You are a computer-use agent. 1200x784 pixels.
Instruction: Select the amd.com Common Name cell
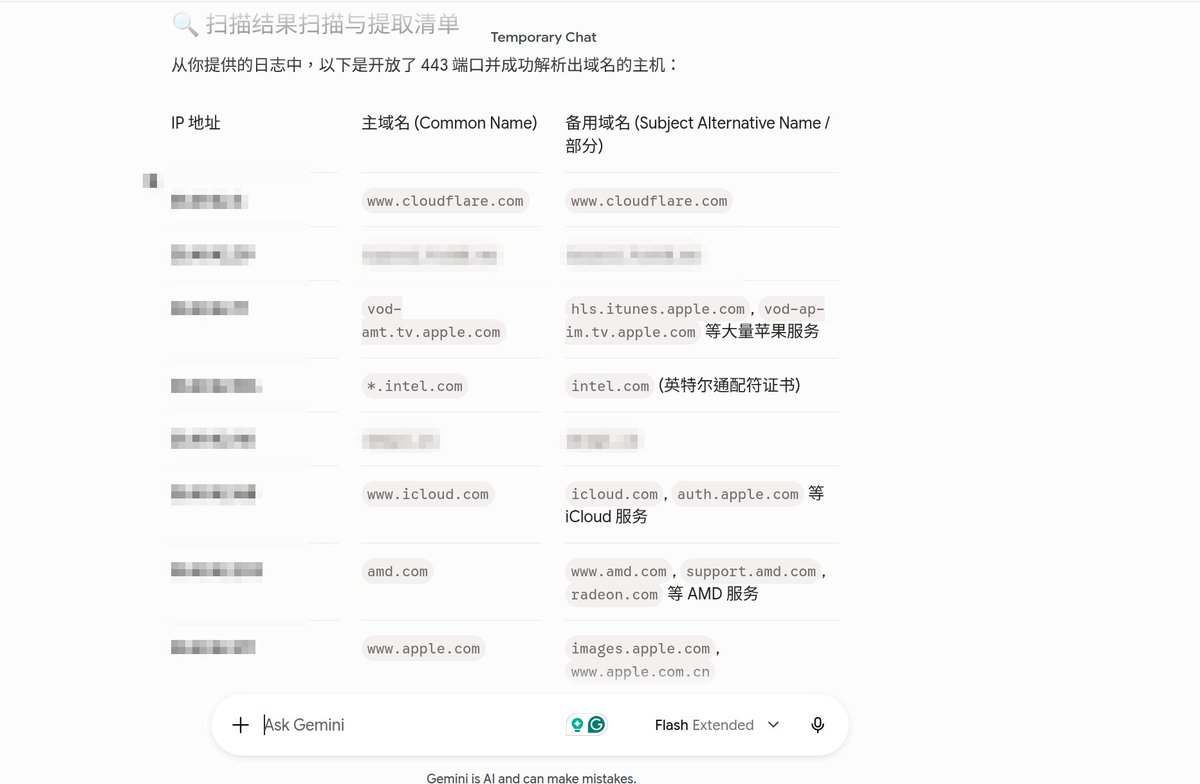pos(397,572)
